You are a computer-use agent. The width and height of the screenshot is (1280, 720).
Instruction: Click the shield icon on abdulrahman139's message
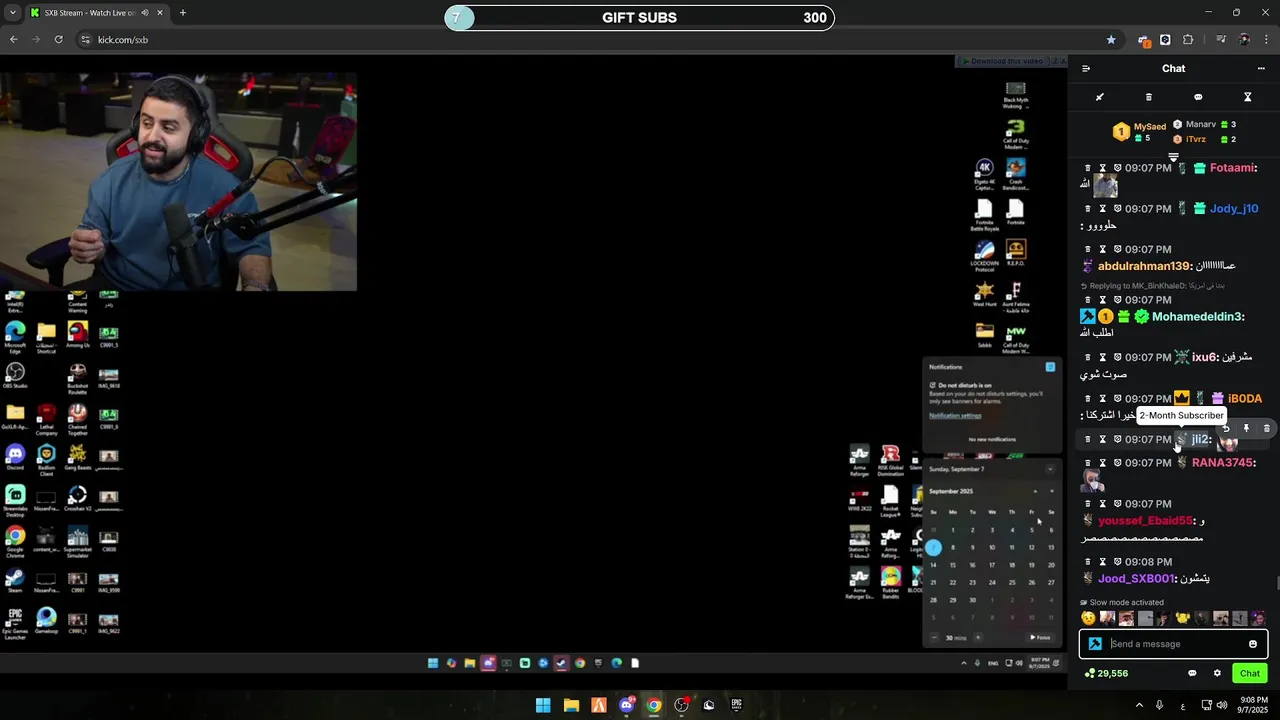[1117, 249]
